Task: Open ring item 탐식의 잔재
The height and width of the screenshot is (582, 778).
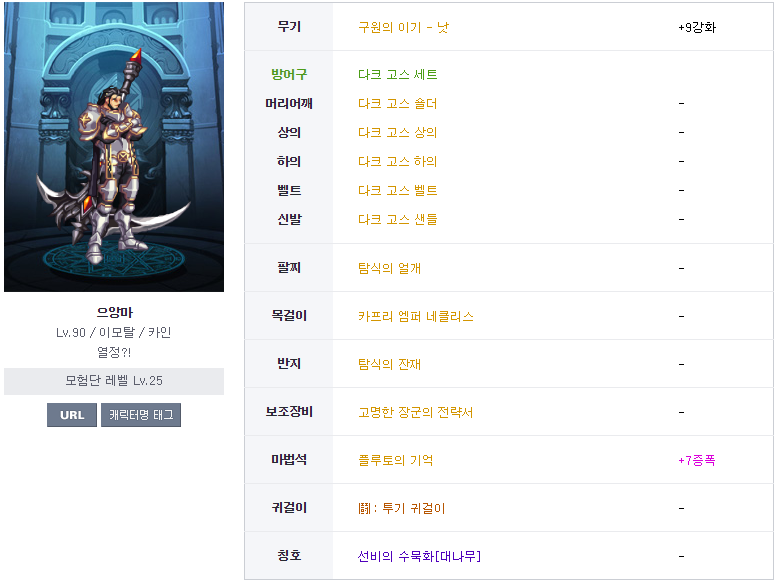Action: pyautogui.click(x=389, y=364)
